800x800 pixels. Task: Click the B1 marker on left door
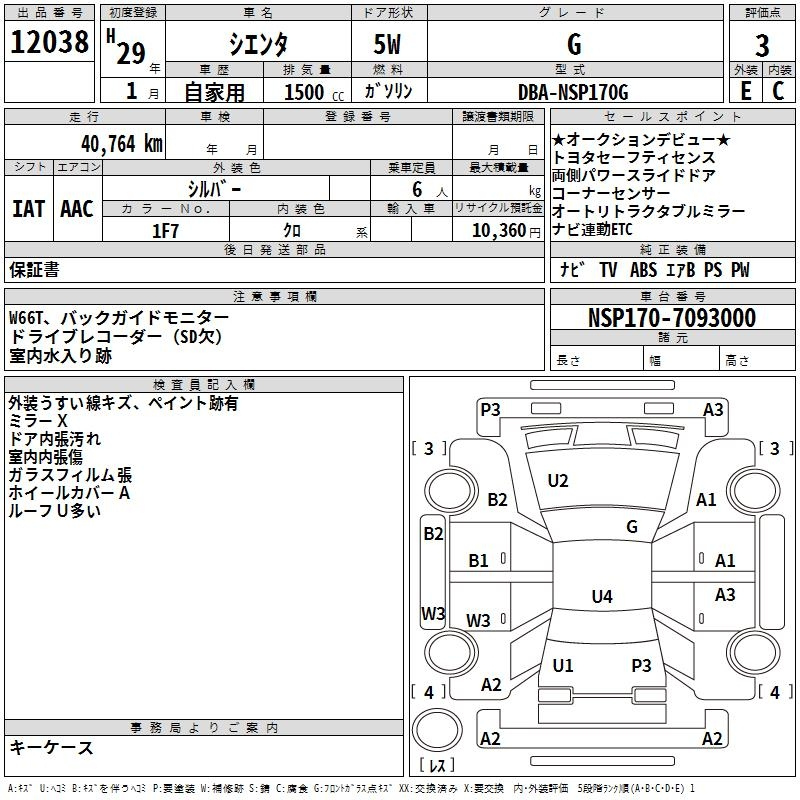(x=479, y=561)
